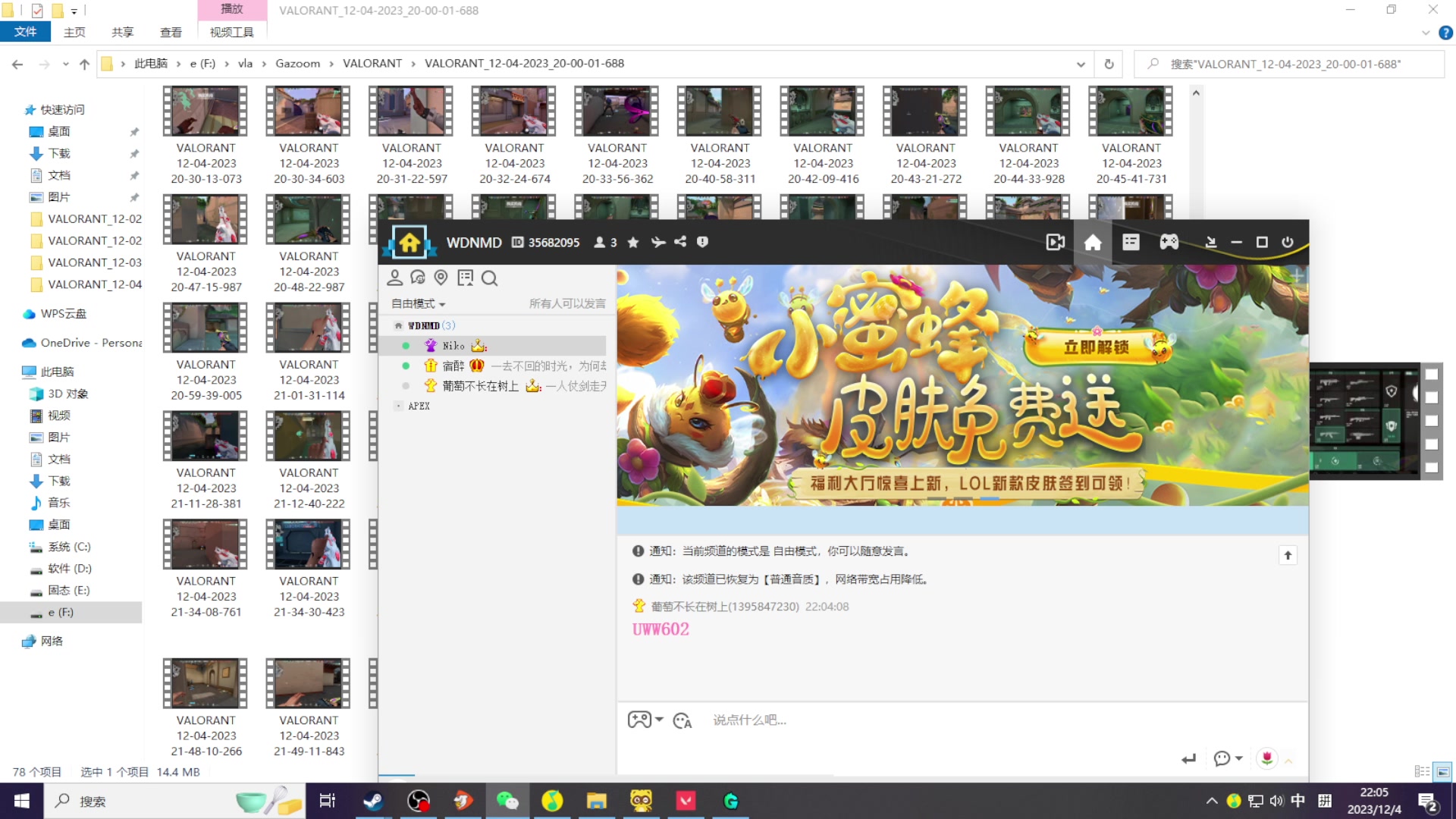
Task: Click the power exit icon in YY header
Action: (1288, 243)
